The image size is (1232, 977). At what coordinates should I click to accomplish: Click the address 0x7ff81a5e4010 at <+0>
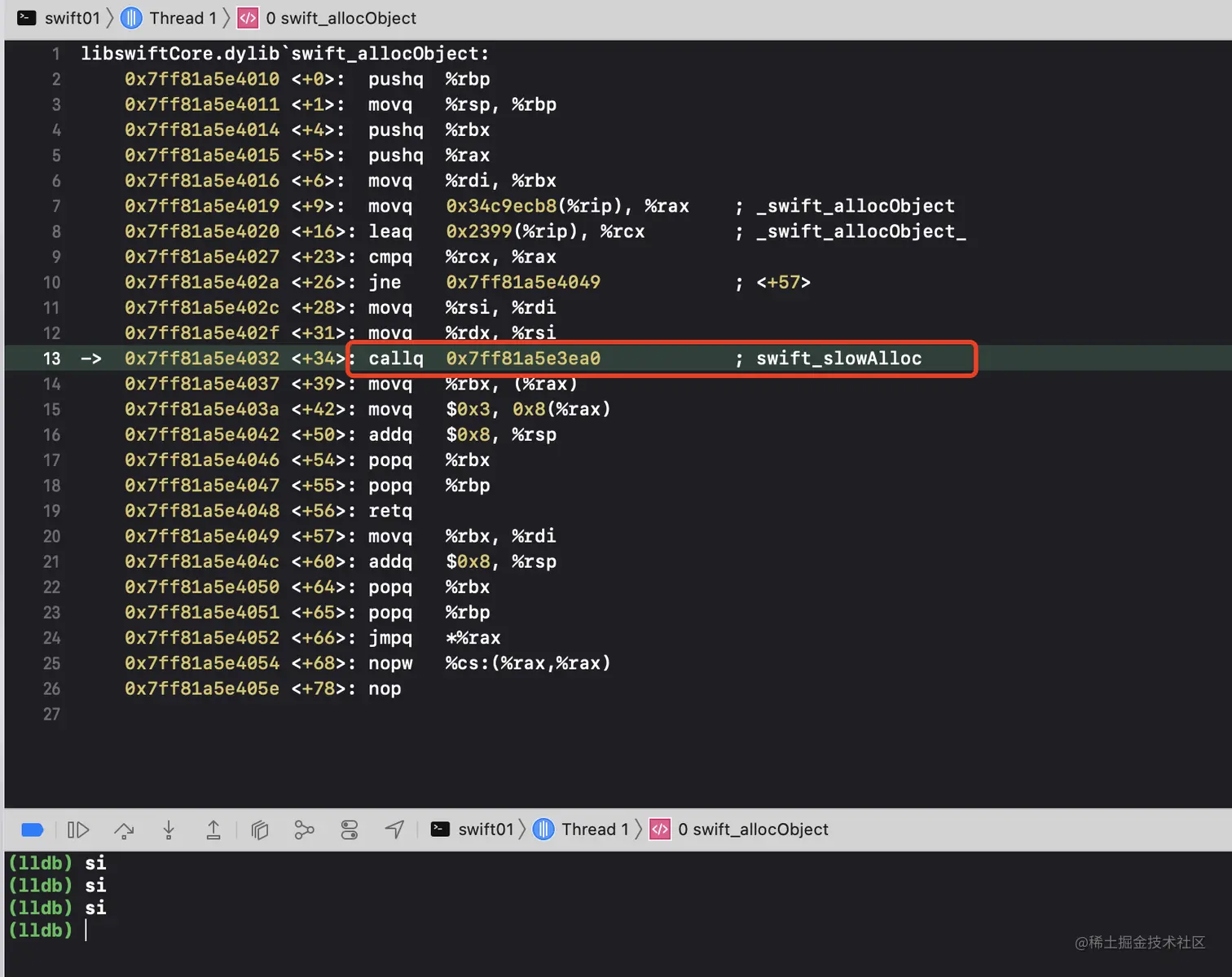coord(202,79)
